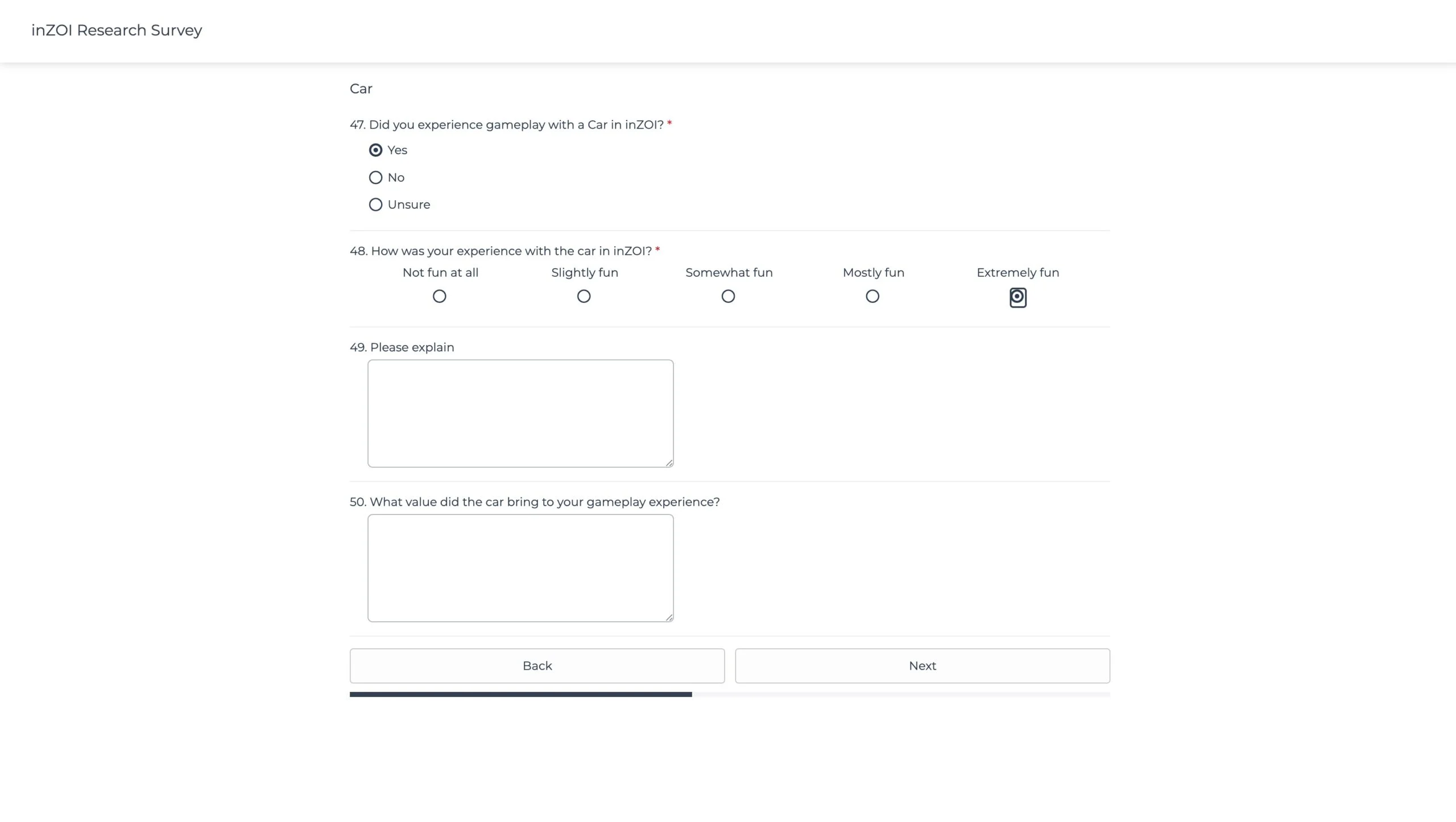The height and width of the screenshot is (822, 1456).
Task: Click the car value answer text area
Action: (x=520, y=568)
